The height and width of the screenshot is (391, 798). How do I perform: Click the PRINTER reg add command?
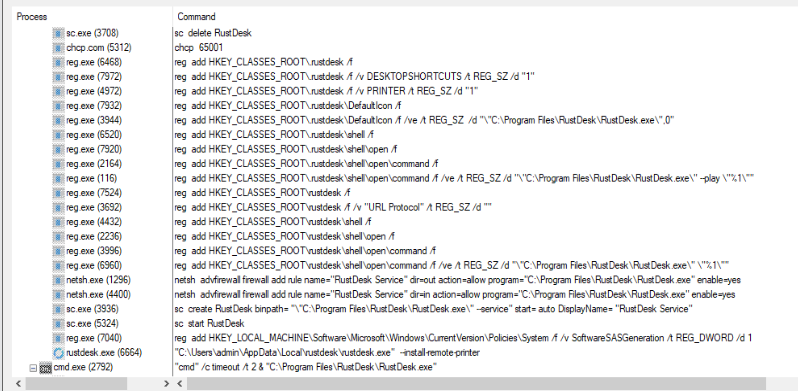[x=326, y=91]
